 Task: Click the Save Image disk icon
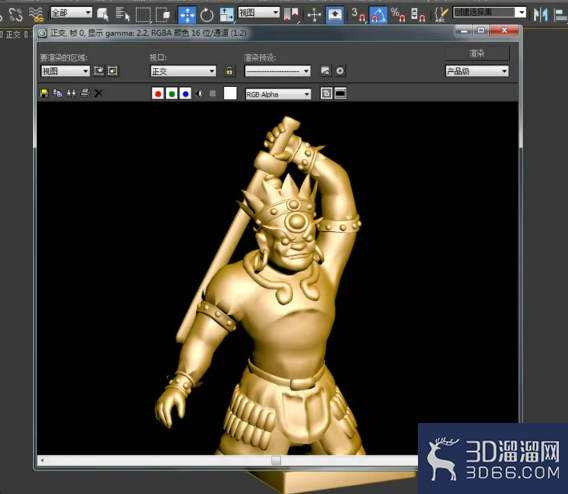[x=44, y=93]
